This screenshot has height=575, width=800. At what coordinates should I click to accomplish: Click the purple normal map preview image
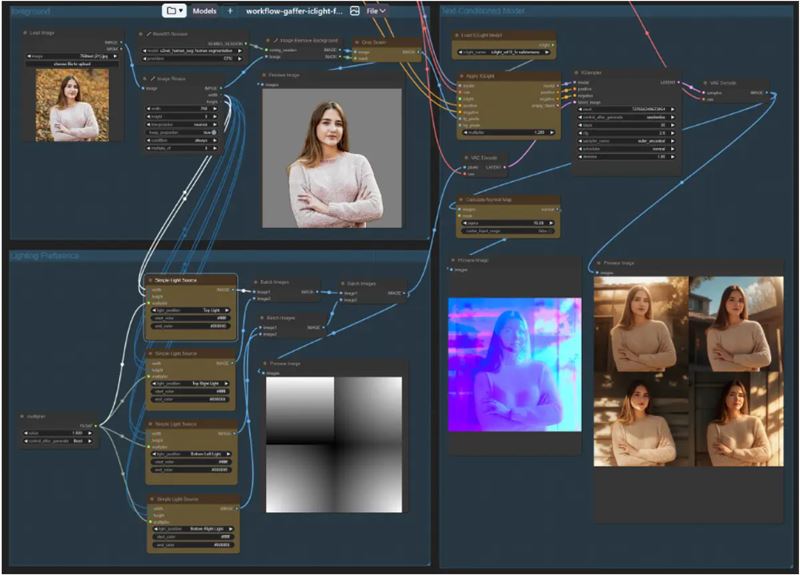(514, 365)
